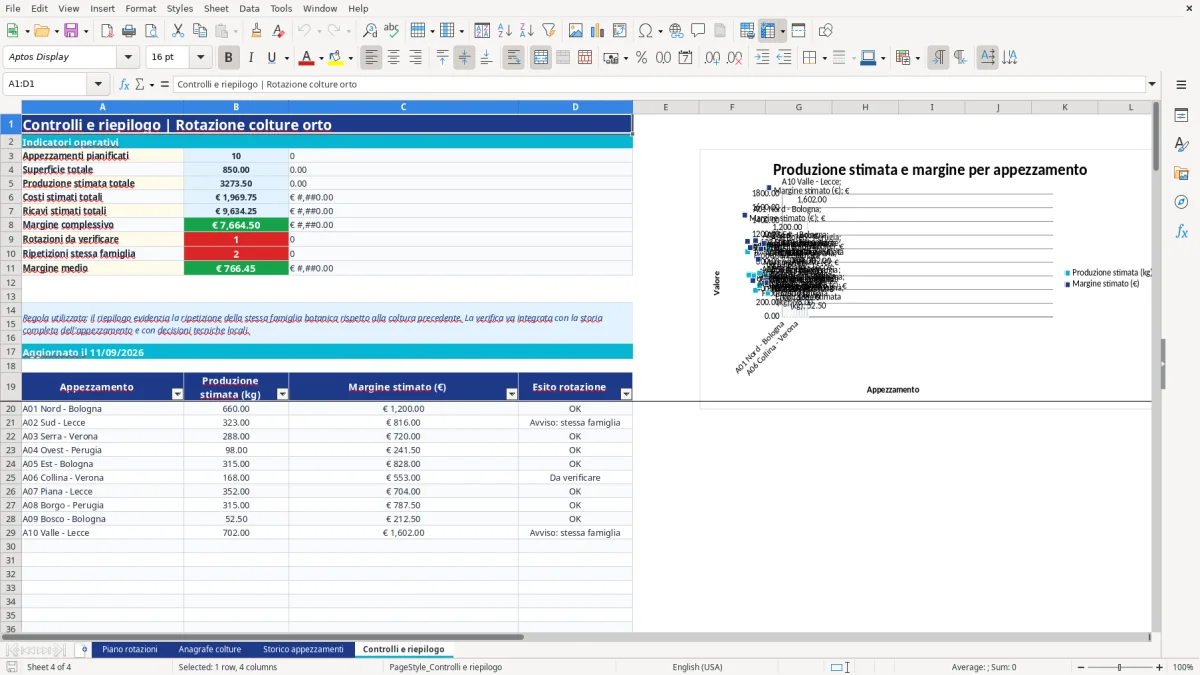The height and width of the screenshot is (675, 1200).
Task: Click column D header
Action: (x=575, y=107)
